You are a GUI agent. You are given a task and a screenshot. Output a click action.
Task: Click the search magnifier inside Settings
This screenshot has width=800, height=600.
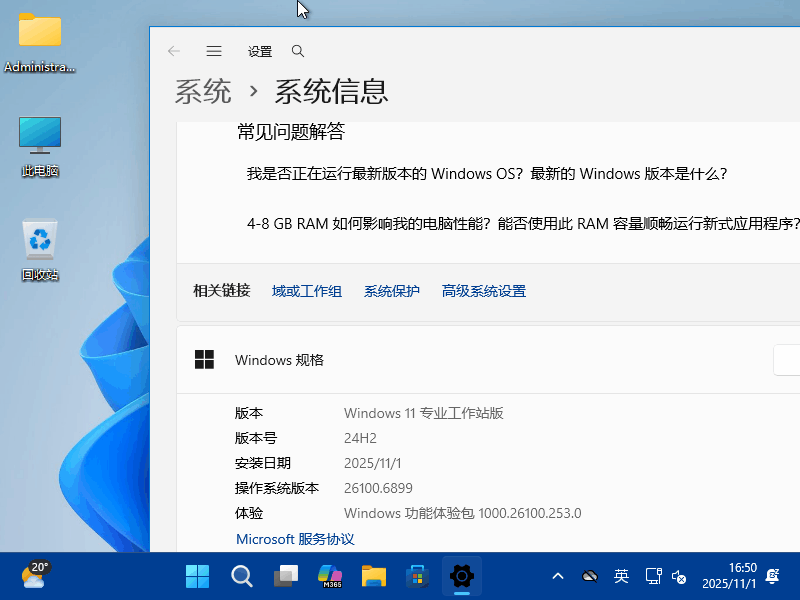297,51
